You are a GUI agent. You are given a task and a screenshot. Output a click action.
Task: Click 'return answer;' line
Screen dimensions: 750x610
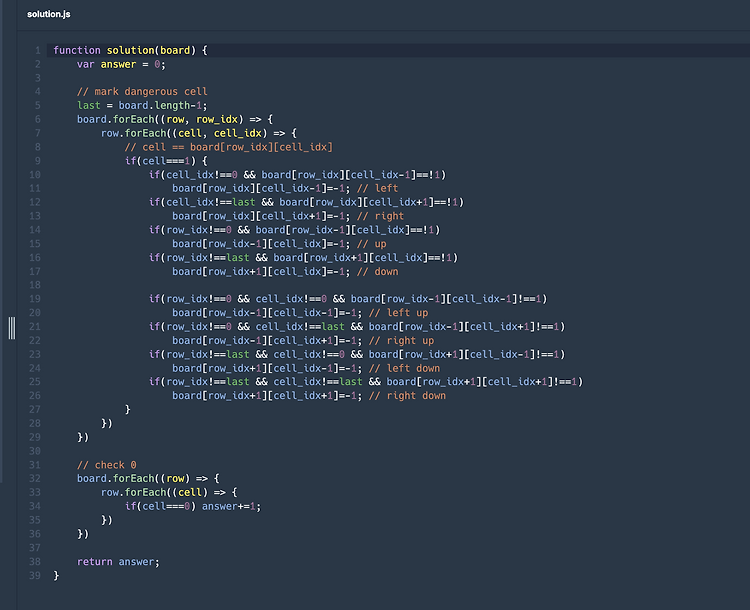[x=118, y=562]
